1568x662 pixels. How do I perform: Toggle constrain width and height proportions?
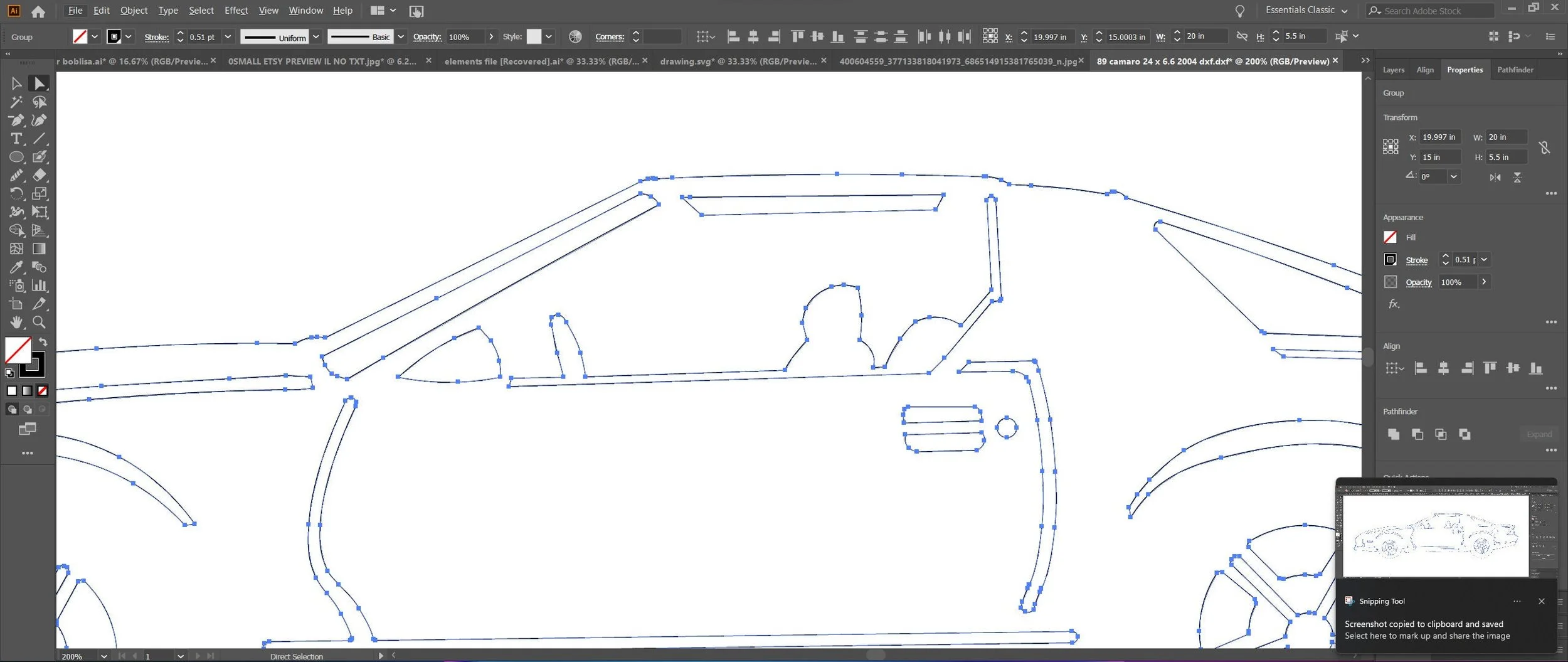pyautogui.click(x=1544, y=147)
